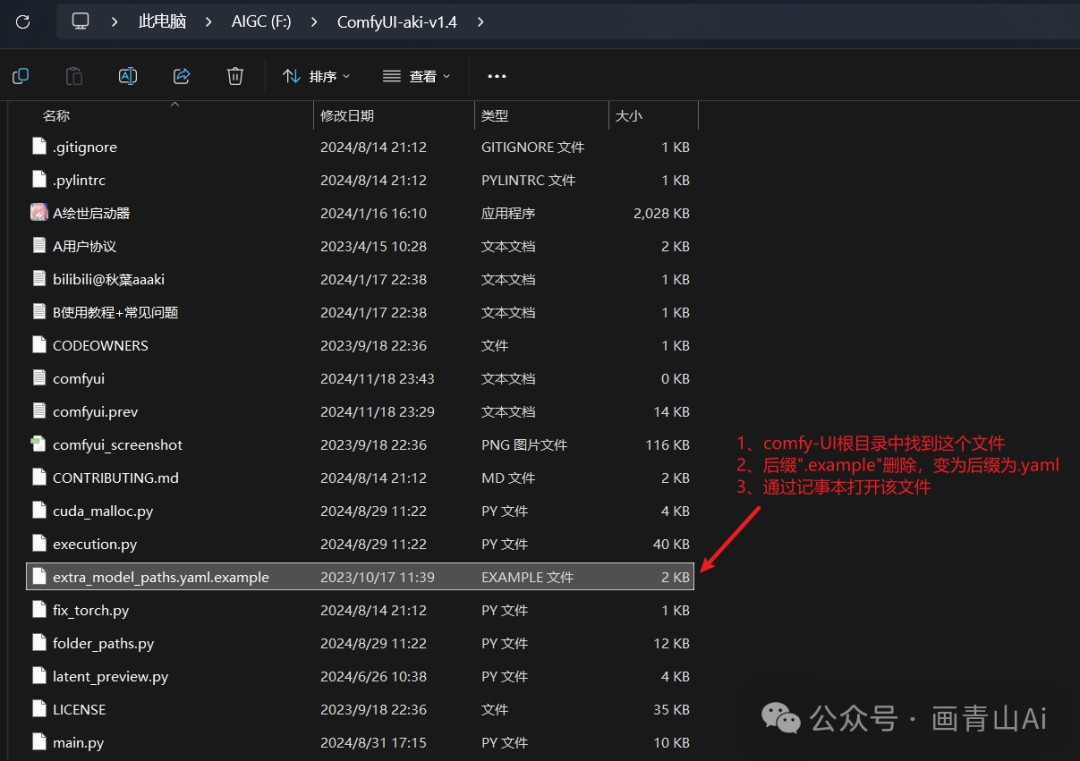Click the execution.py file icon
Screen dimensions: 1080x761
click(39, 543)
